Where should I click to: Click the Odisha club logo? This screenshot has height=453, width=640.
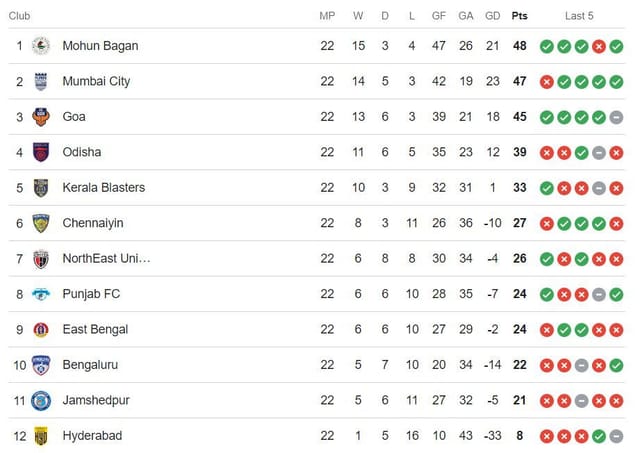tap(41, 152)
